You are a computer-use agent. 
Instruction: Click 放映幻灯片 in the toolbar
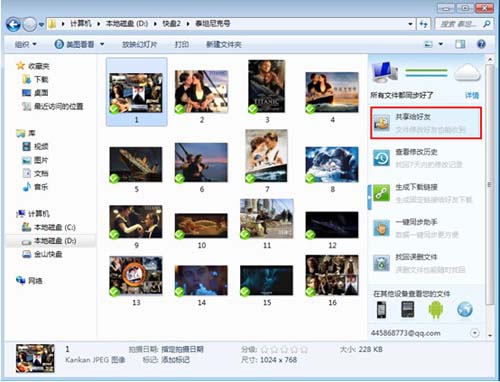click(139, 44)
